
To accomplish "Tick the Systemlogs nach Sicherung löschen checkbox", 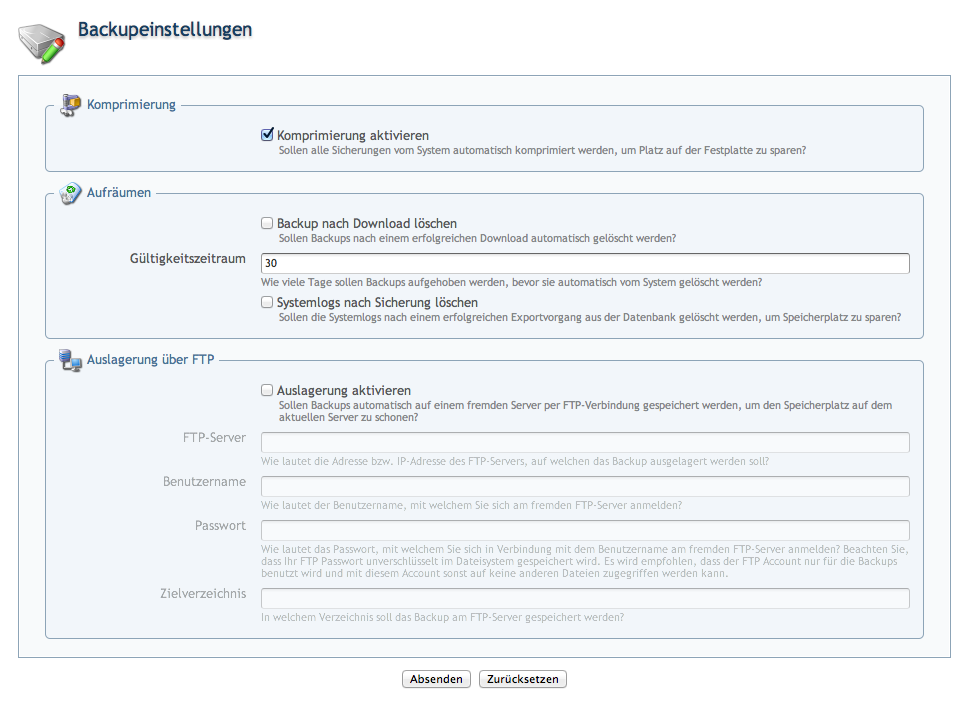I will 267,302.
